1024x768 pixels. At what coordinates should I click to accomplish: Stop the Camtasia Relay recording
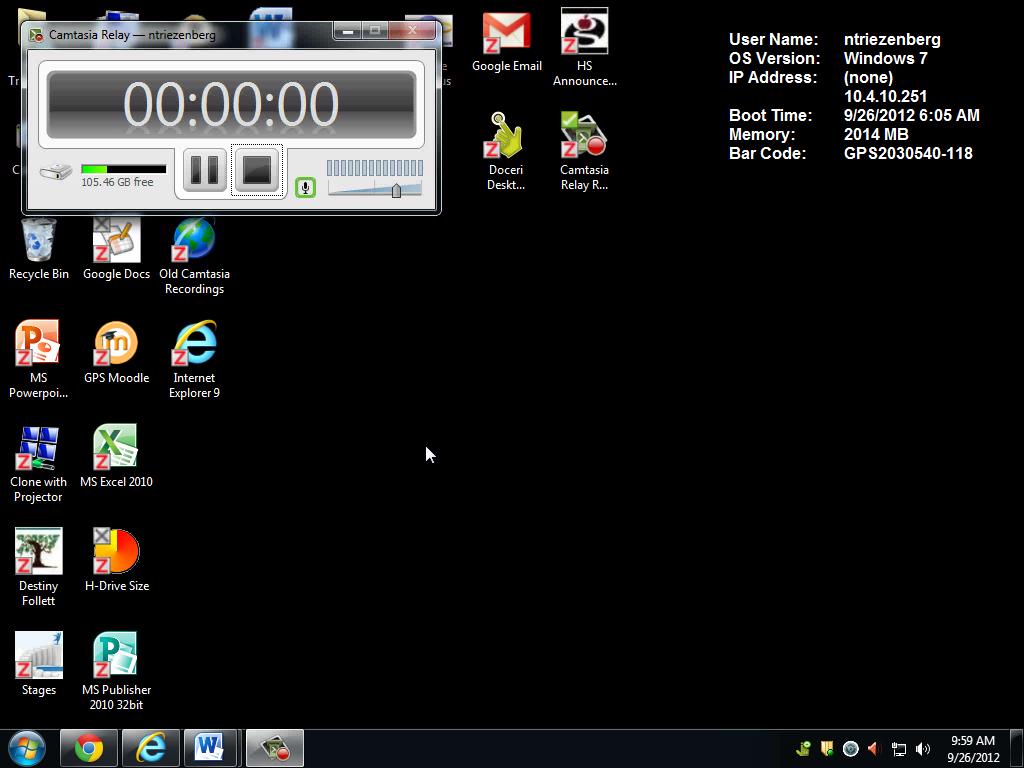[257, 170]
